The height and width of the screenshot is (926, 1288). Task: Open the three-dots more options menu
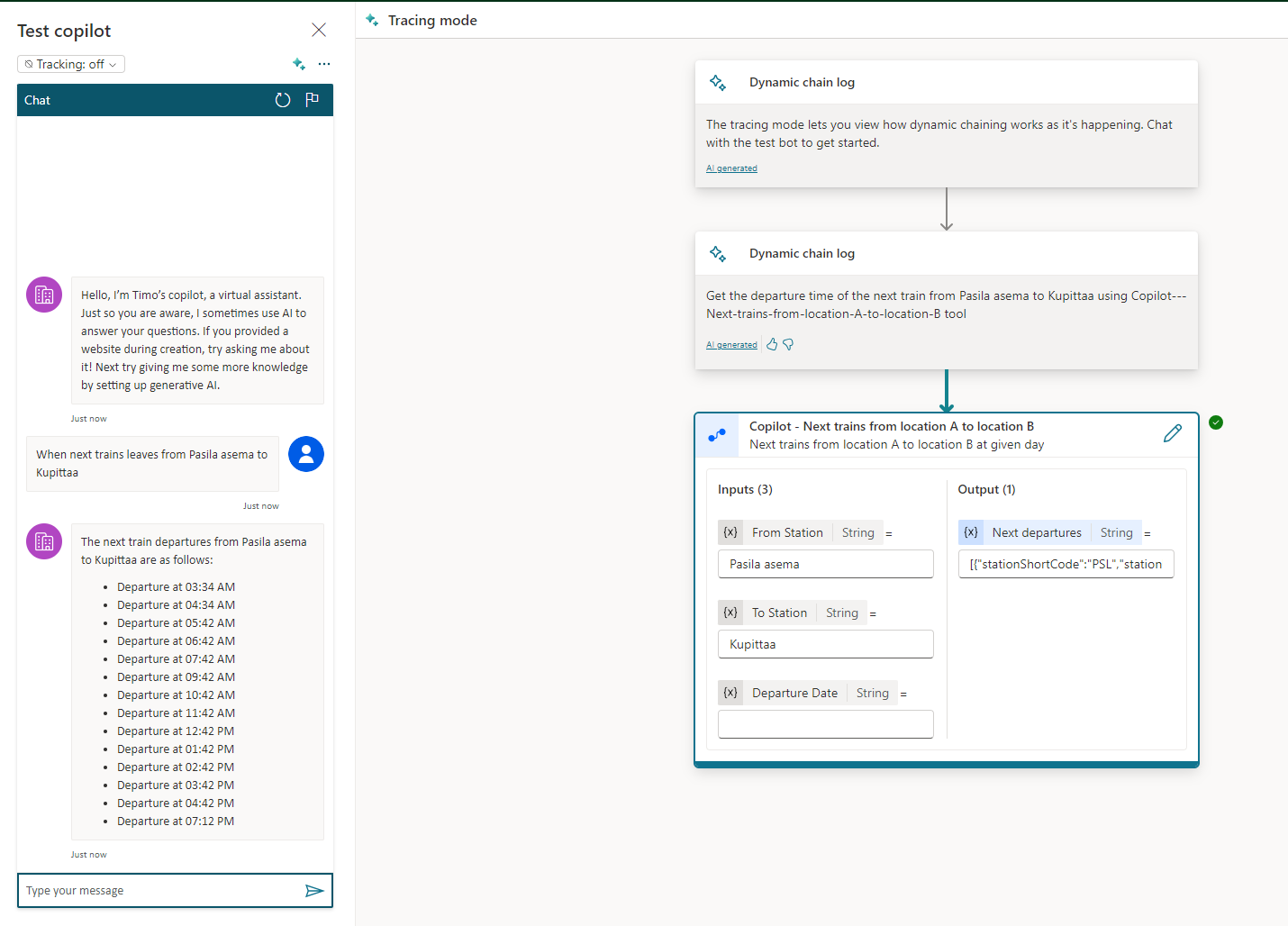324,64
